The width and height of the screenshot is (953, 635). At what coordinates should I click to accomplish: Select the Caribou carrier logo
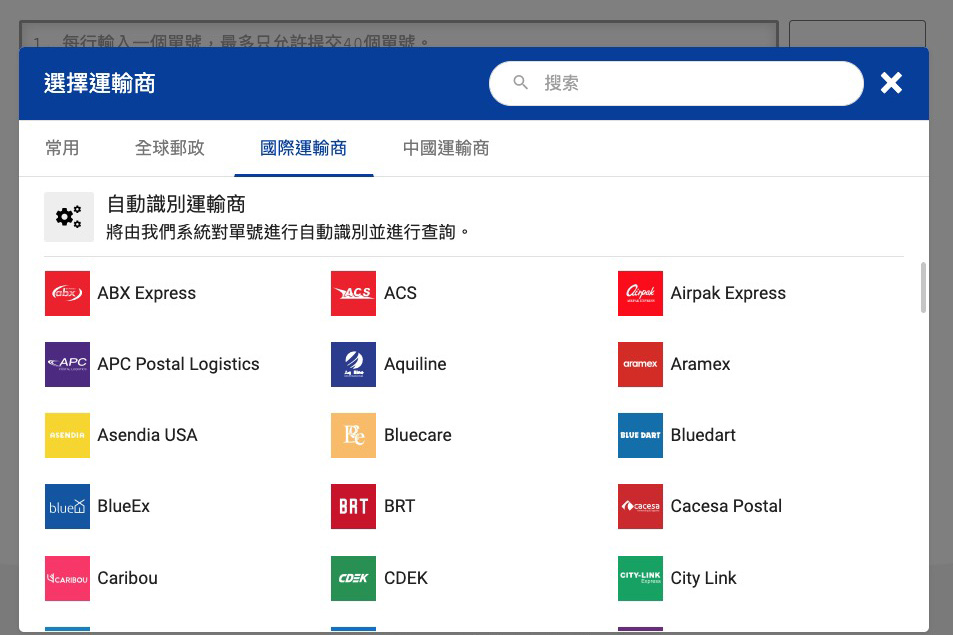pyautogui.click(x=67, y=578)
